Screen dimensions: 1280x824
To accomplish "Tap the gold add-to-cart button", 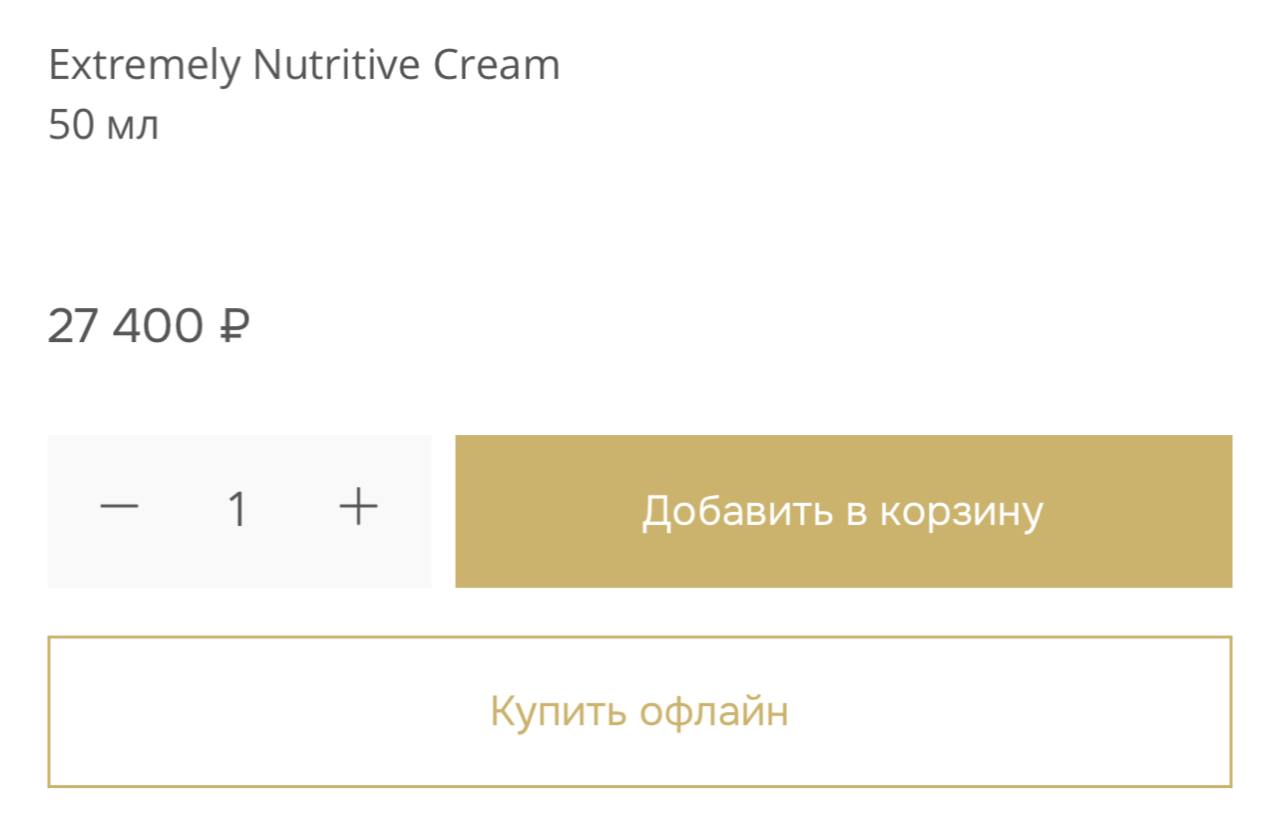I will pos(843,511).
